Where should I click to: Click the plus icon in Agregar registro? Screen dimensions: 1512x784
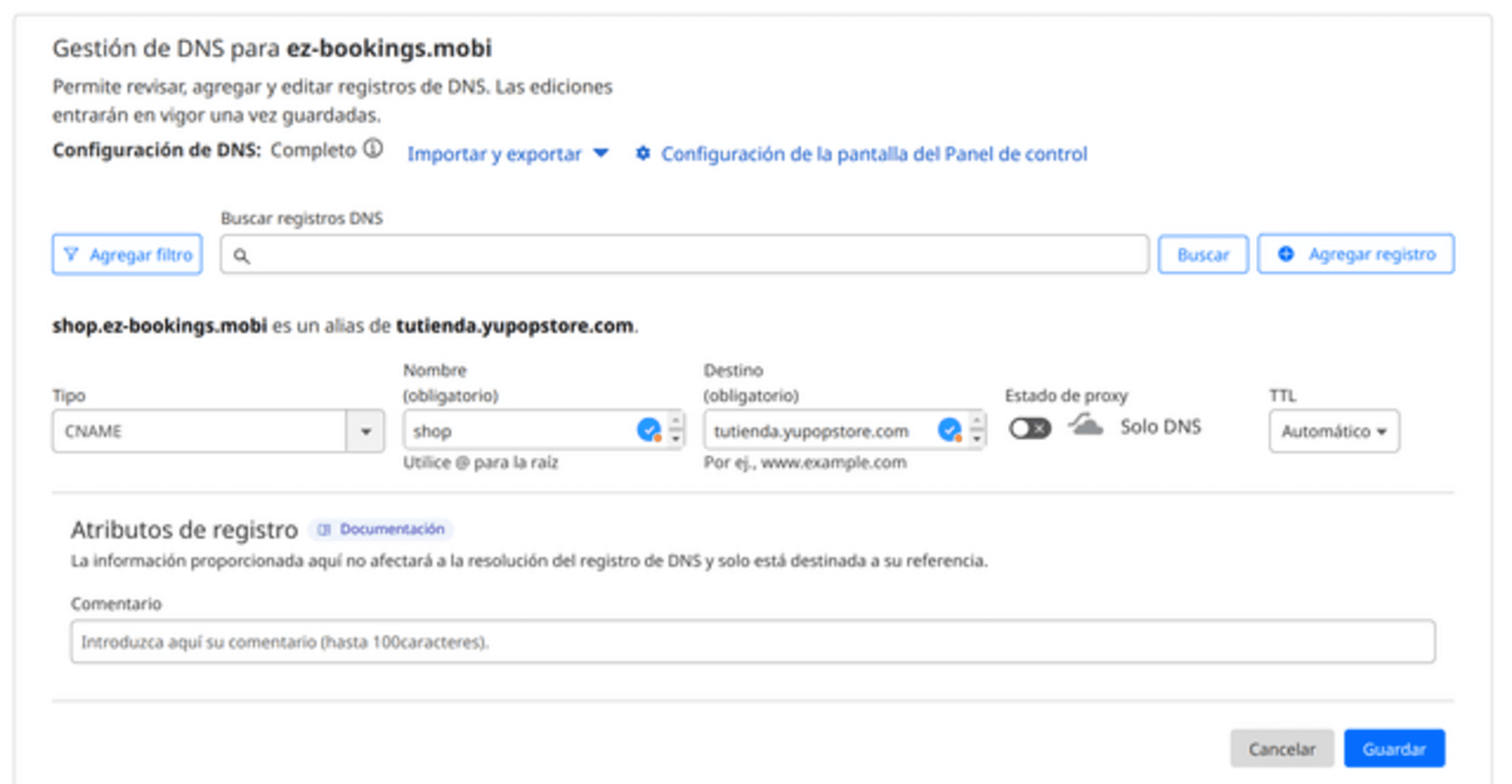click(x=1286, y=254)
